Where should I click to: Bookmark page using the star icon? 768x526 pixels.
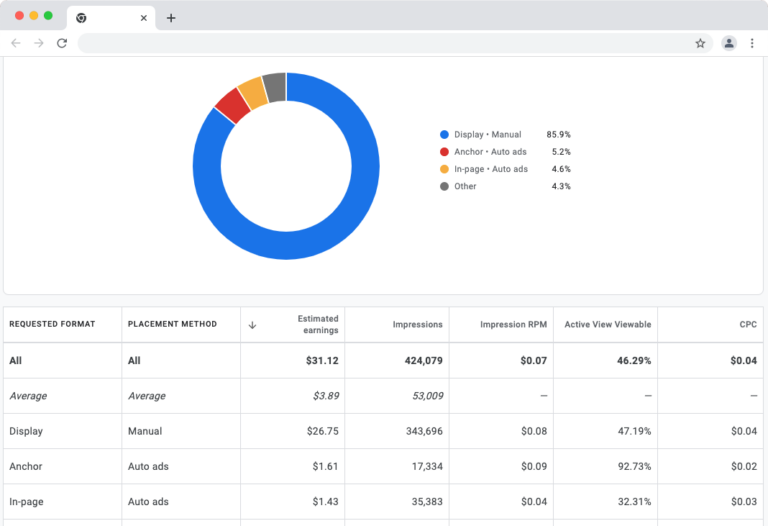click(x=700, y=43)
